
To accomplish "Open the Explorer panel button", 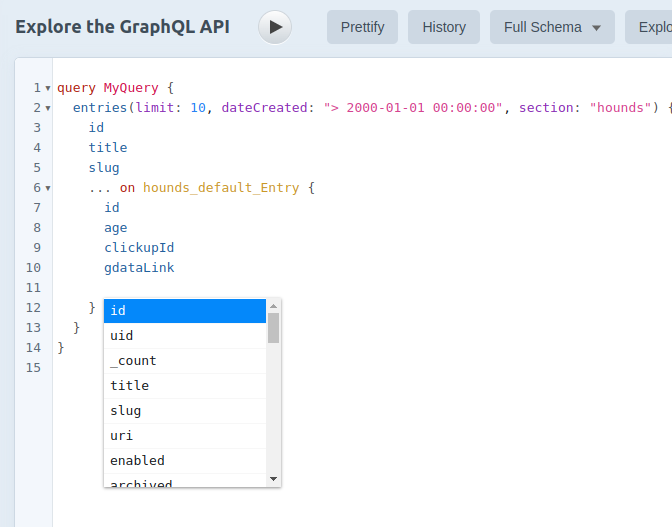I will [649, 27].
